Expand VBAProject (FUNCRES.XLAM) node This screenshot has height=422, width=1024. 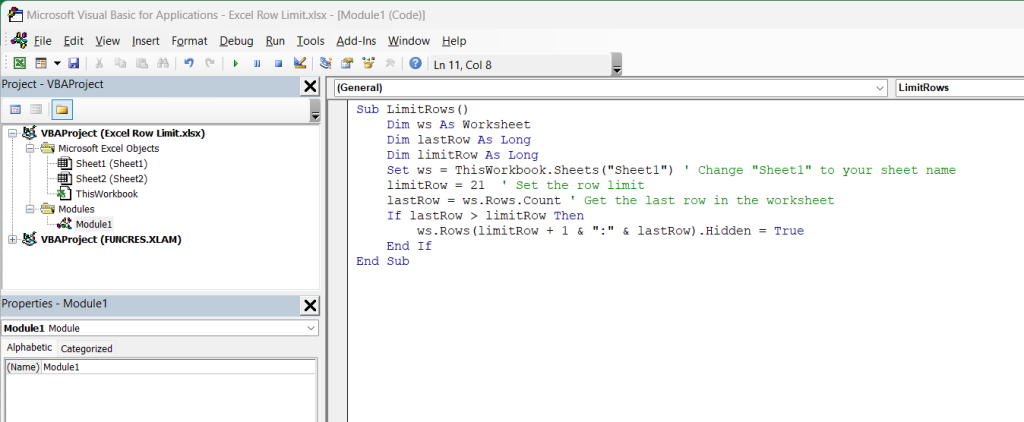click(12, 239)
